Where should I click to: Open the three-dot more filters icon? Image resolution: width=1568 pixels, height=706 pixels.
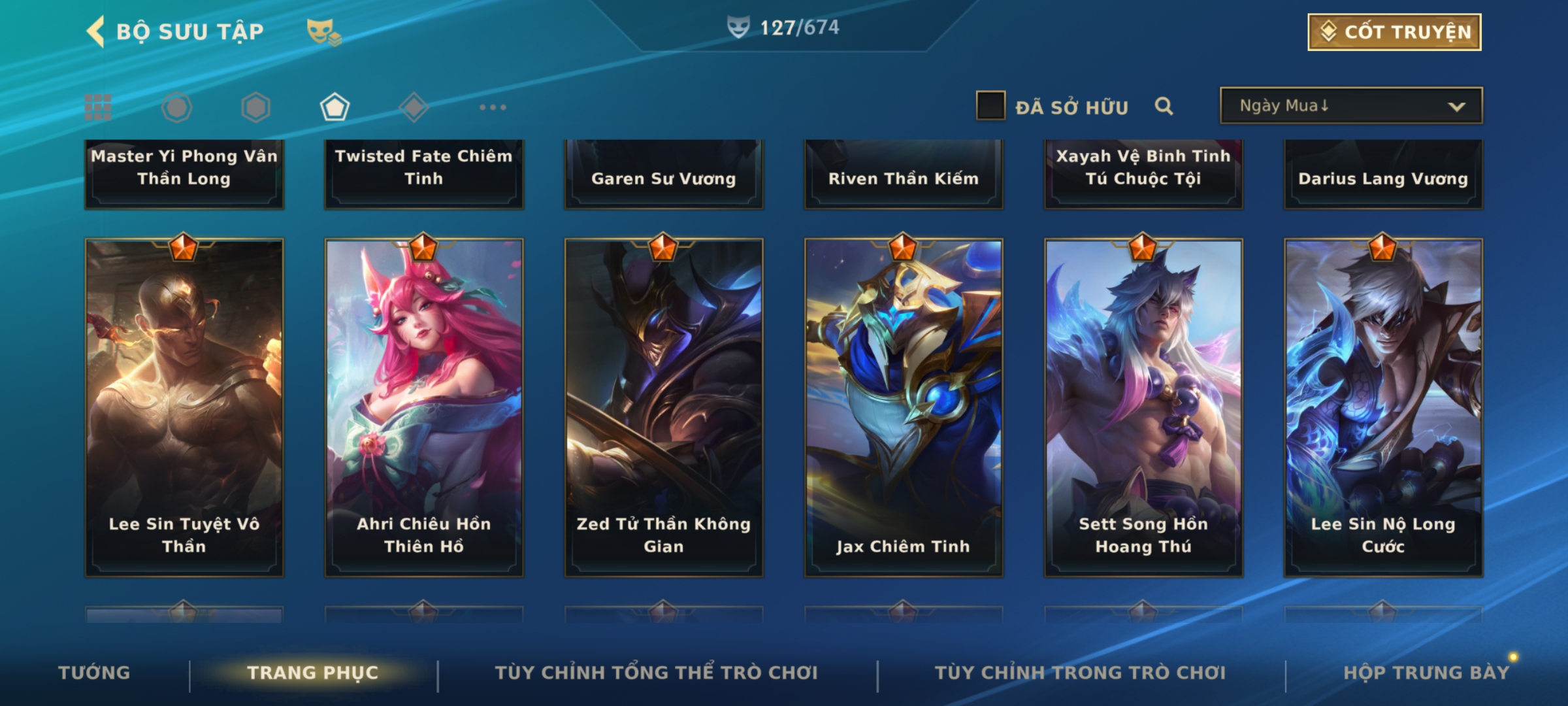point(493,107)
